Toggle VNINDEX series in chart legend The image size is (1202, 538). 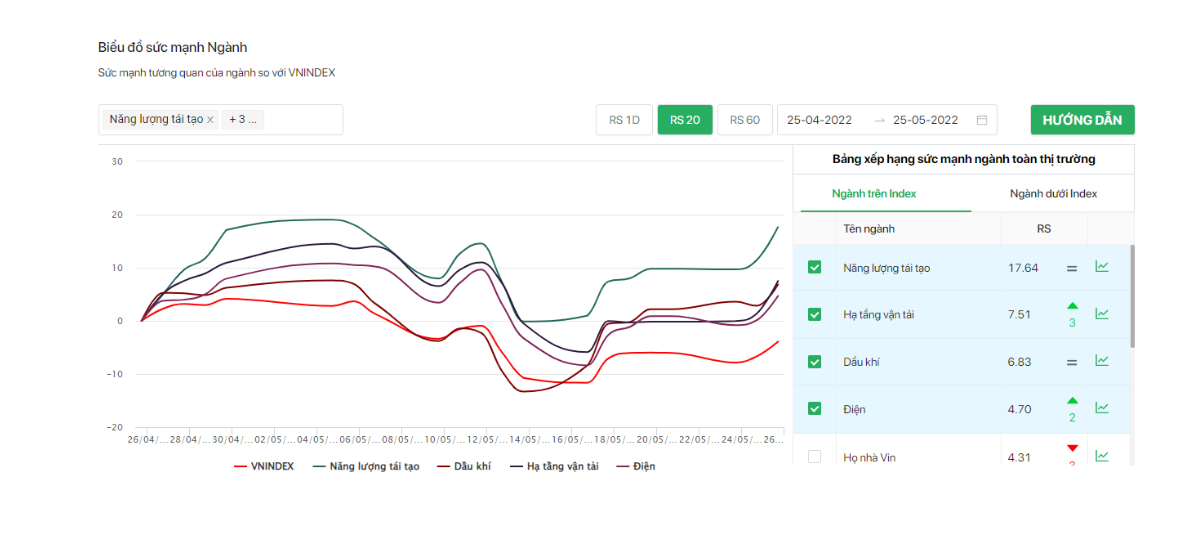tap(264, 466)
